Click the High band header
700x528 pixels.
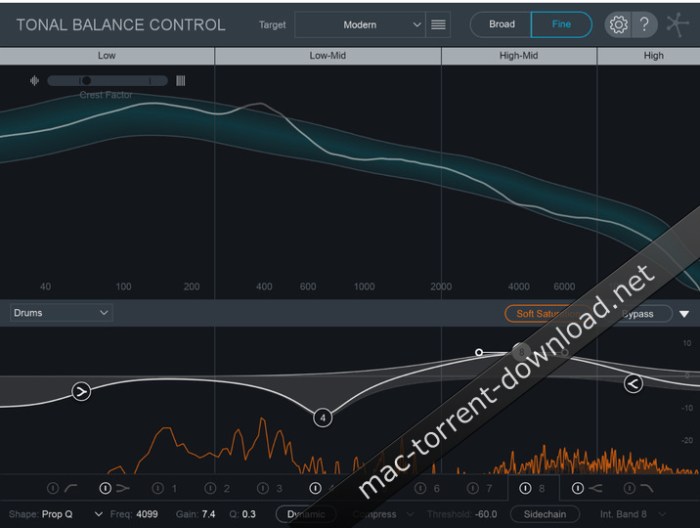pyautogui.click(x=649, y=56)
